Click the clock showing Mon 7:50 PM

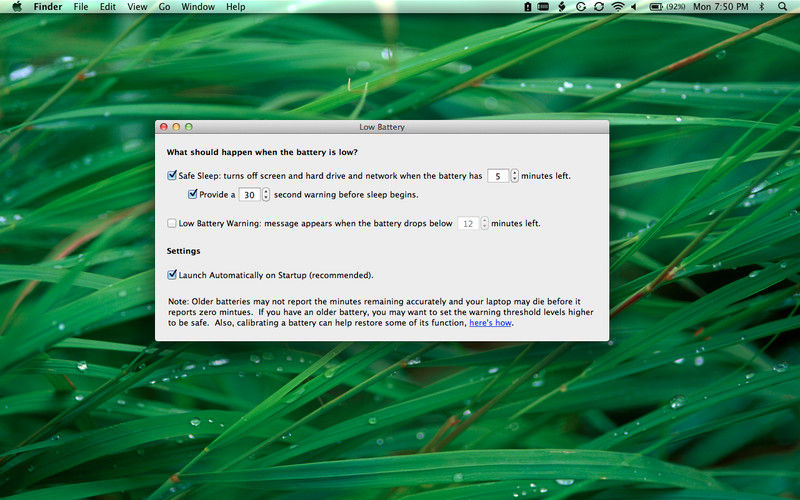(720, 7)
